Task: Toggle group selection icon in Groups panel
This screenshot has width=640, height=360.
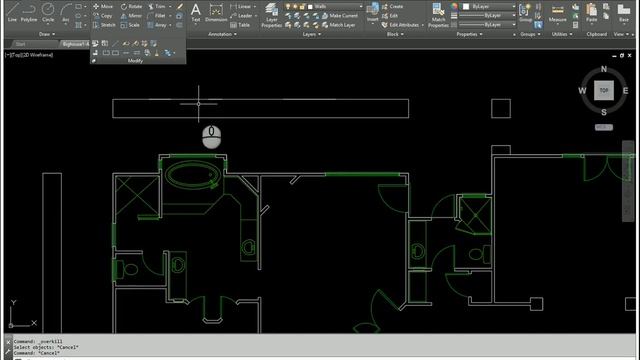Action: (x=538, y=25)
